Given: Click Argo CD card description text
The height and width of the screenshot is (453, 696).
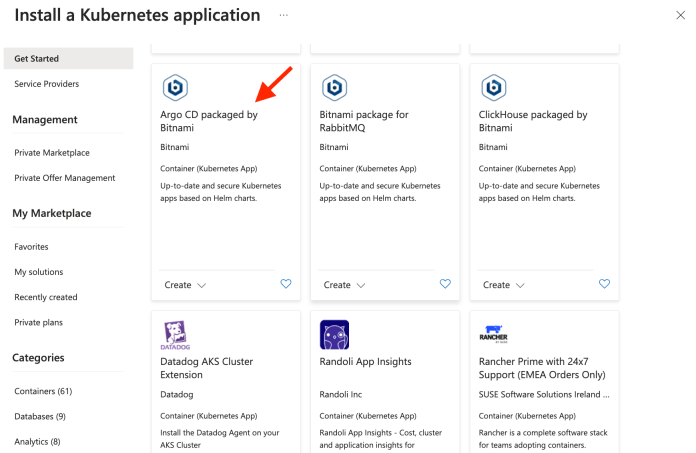Looking at the screenshot, I should (221, 192).
